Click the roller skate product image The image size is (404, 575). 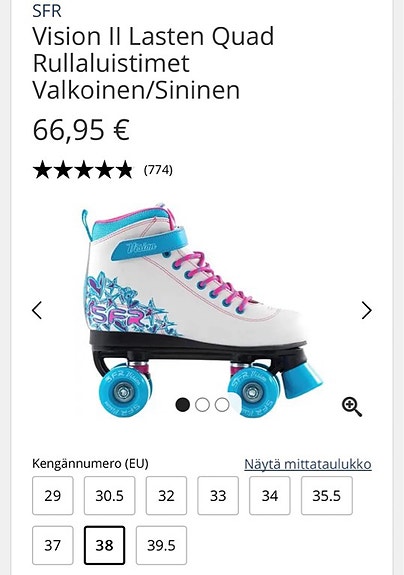point(202,310)
